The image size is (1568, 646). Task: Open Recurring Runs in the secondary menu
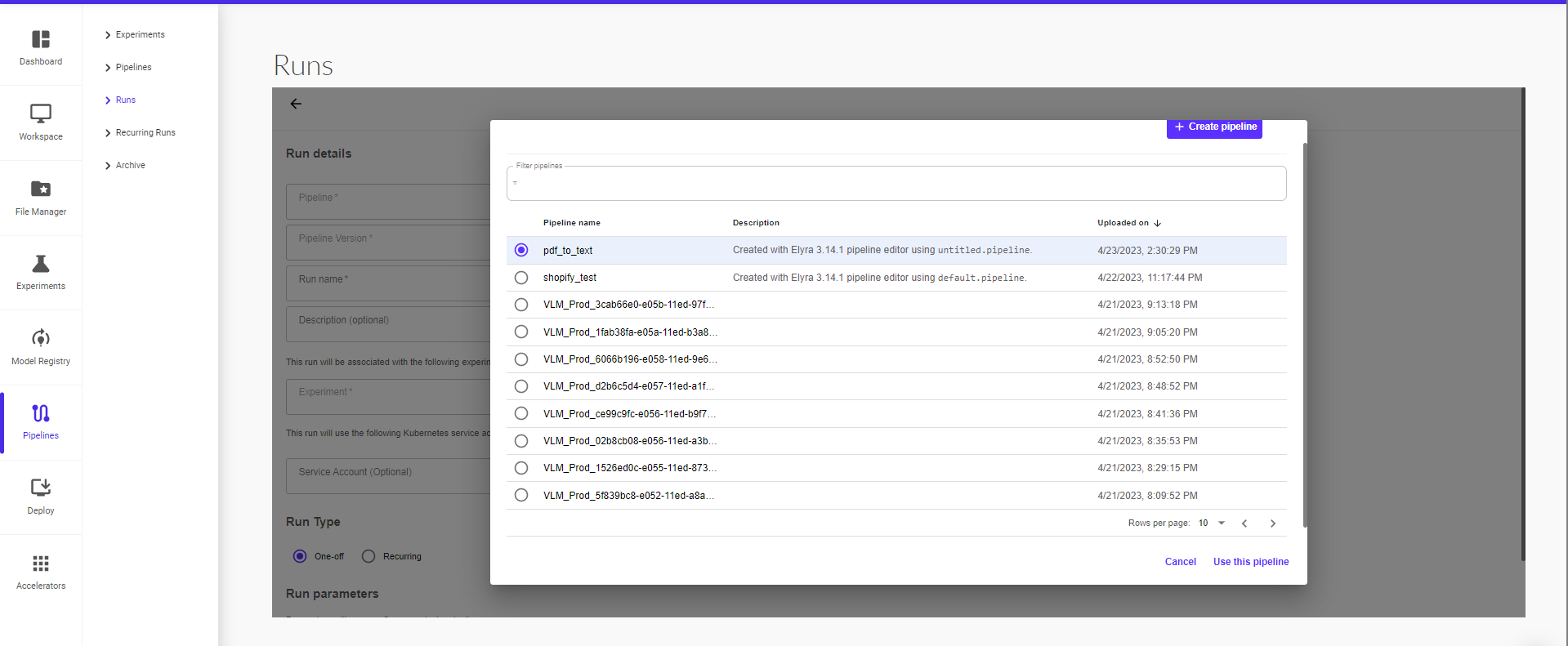(145, 132)
